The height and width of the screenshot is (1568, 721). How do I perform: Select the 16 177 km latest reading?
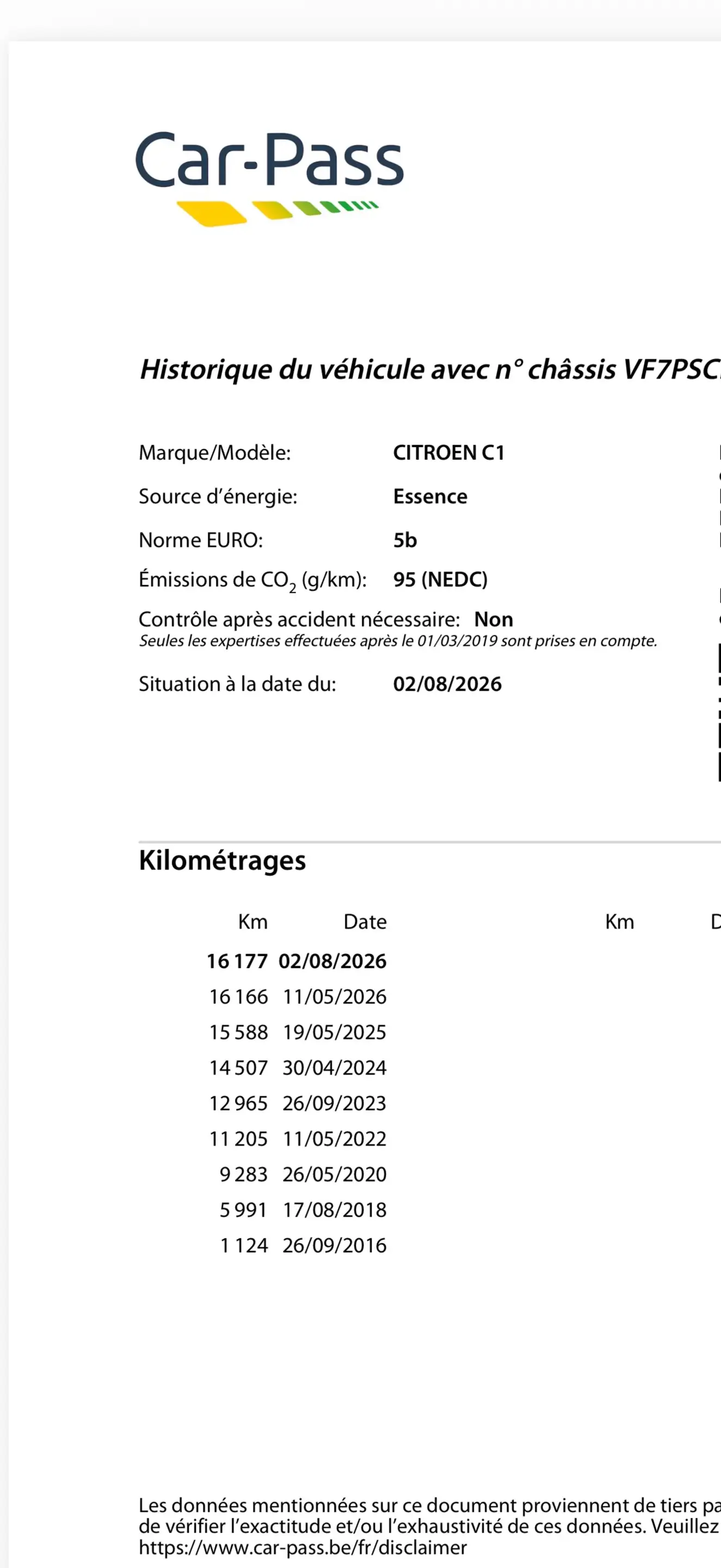point(237,960)
